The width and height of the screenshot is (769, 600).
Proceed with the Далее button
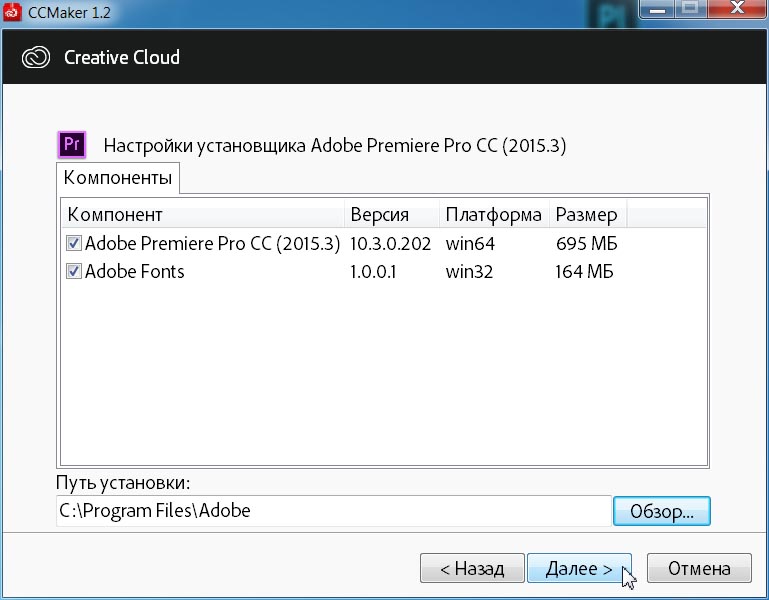[579, 569]
